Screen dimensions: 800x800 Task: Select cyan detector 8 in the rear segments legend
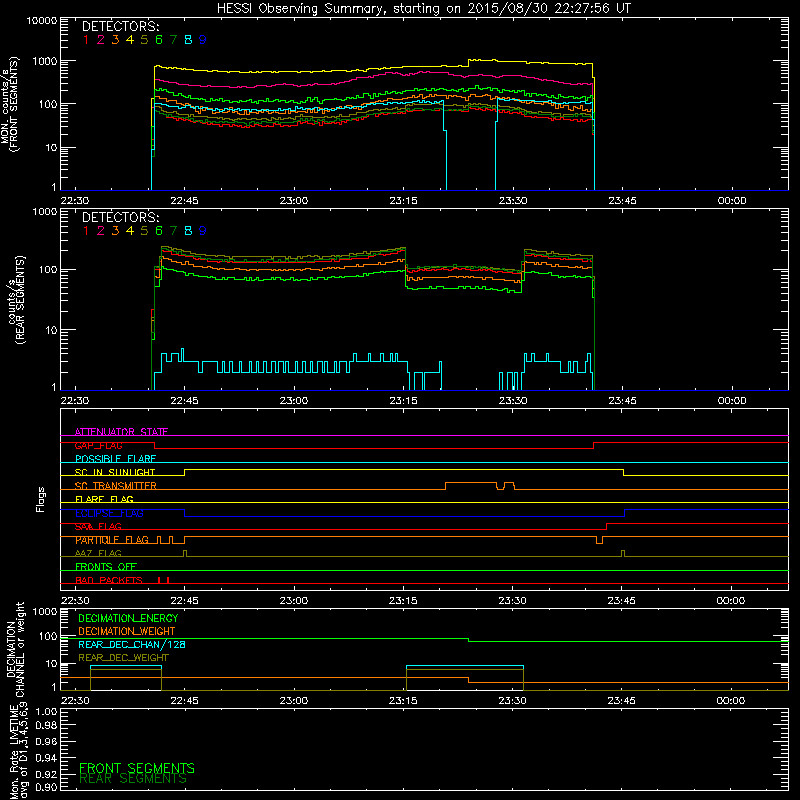188,231
